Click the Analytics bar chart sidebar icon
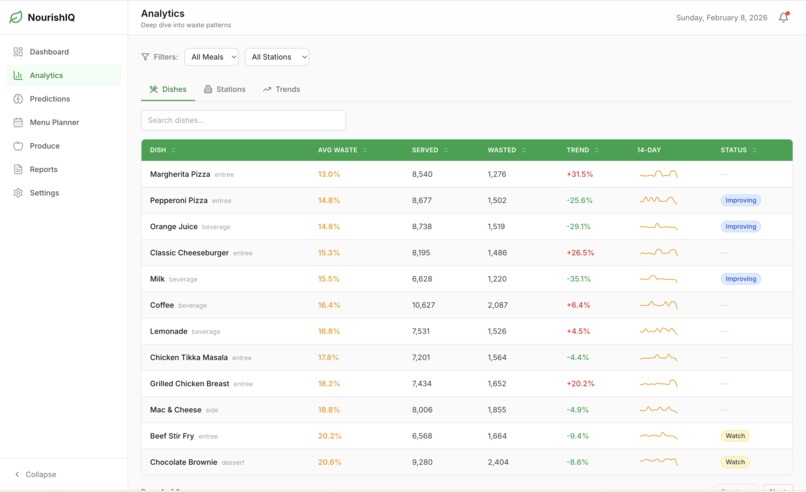This screenshot has width=806, height=492. click(18, 75)
